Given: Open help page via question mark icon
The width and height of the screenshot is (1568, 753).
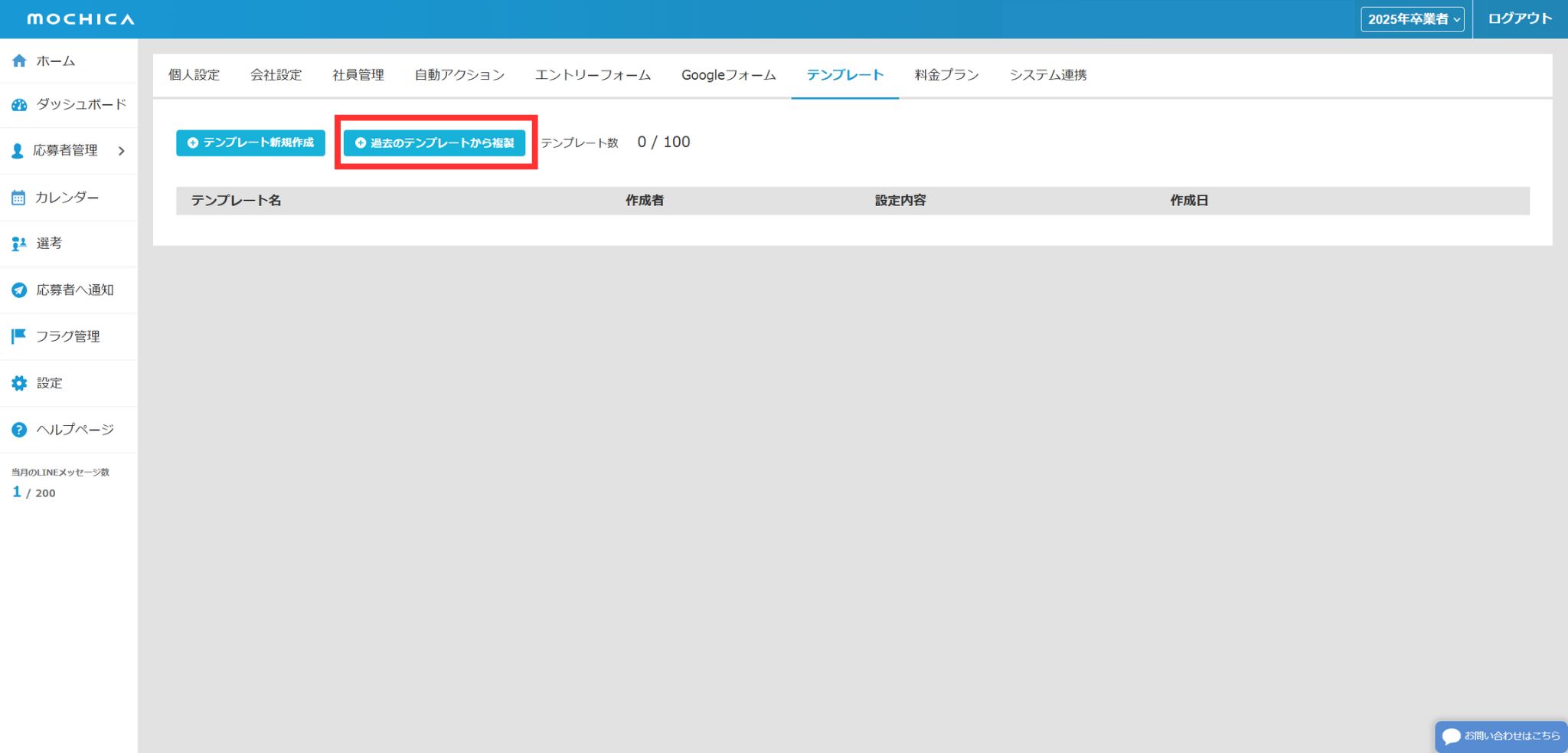Looking at the screenshot, I should click(19, 430).
